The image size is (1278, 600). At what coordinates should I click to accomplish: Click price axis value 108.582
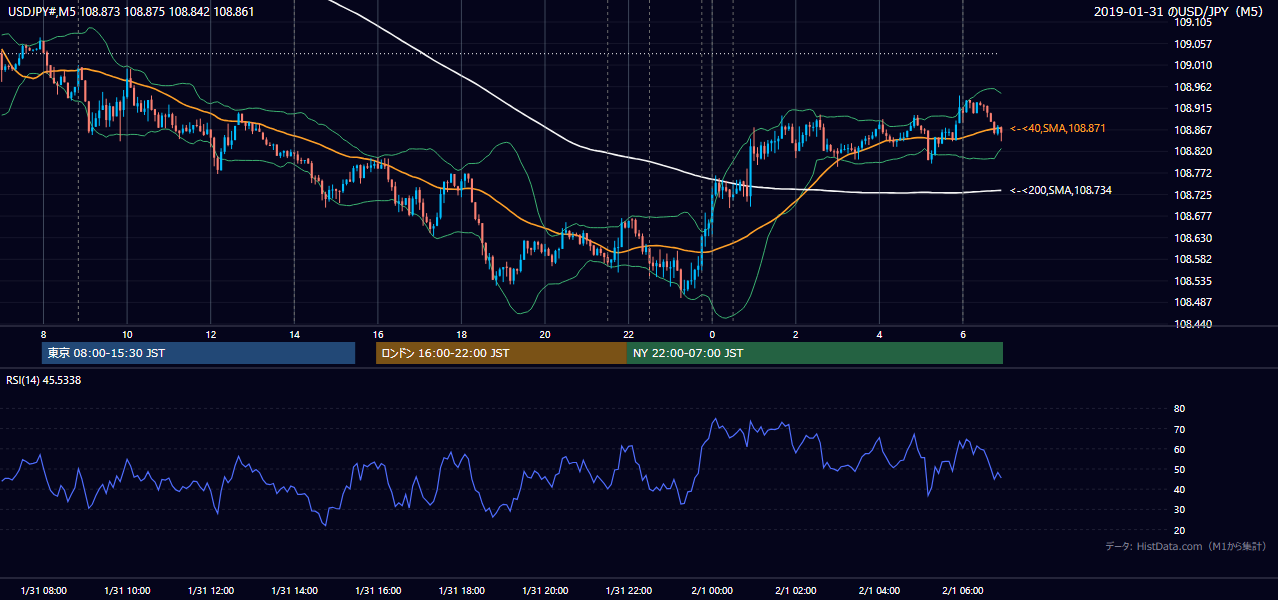1192,259
